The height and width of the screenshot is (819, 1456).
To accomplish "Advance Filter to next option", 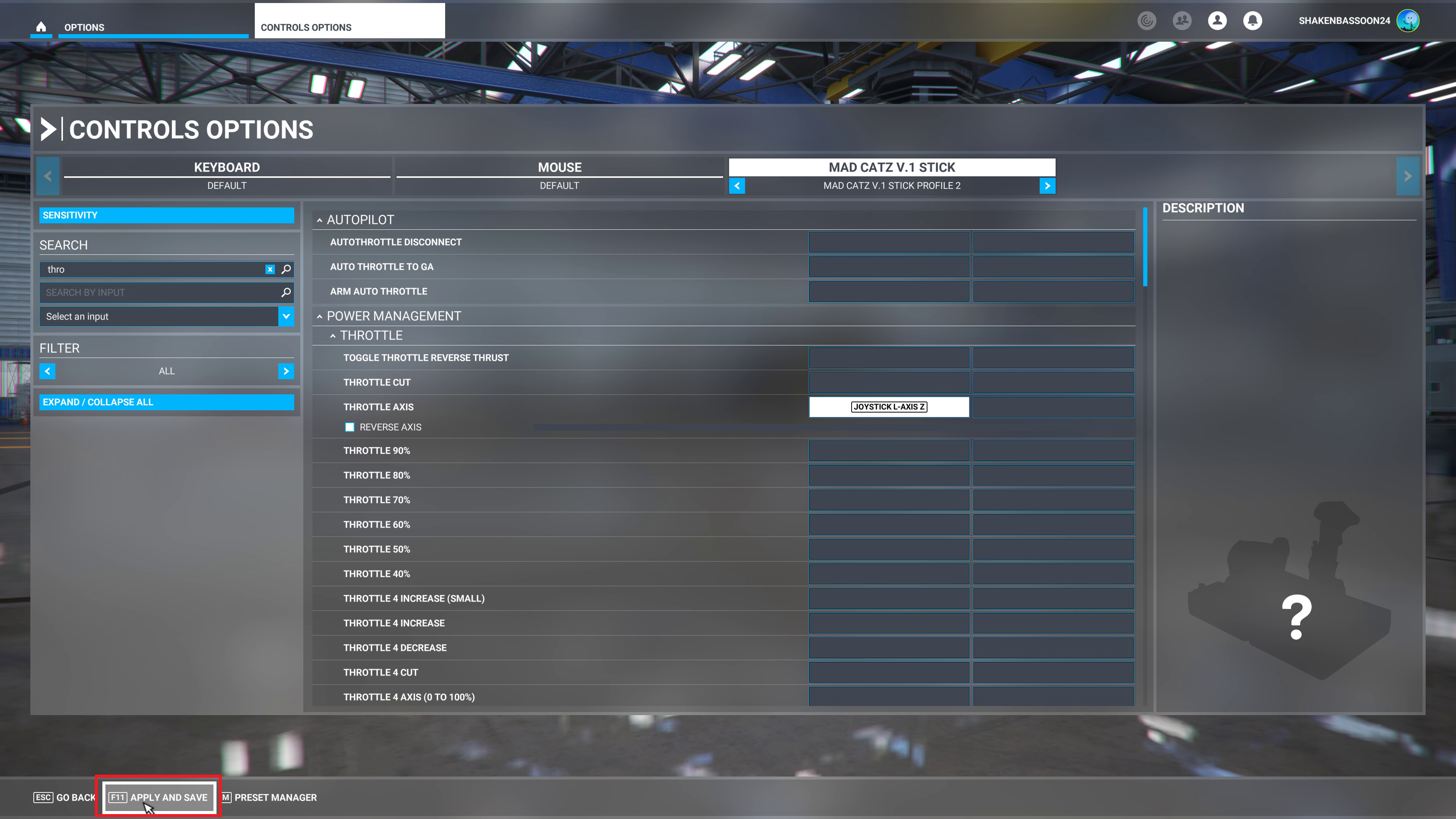I will click(286, 371).
